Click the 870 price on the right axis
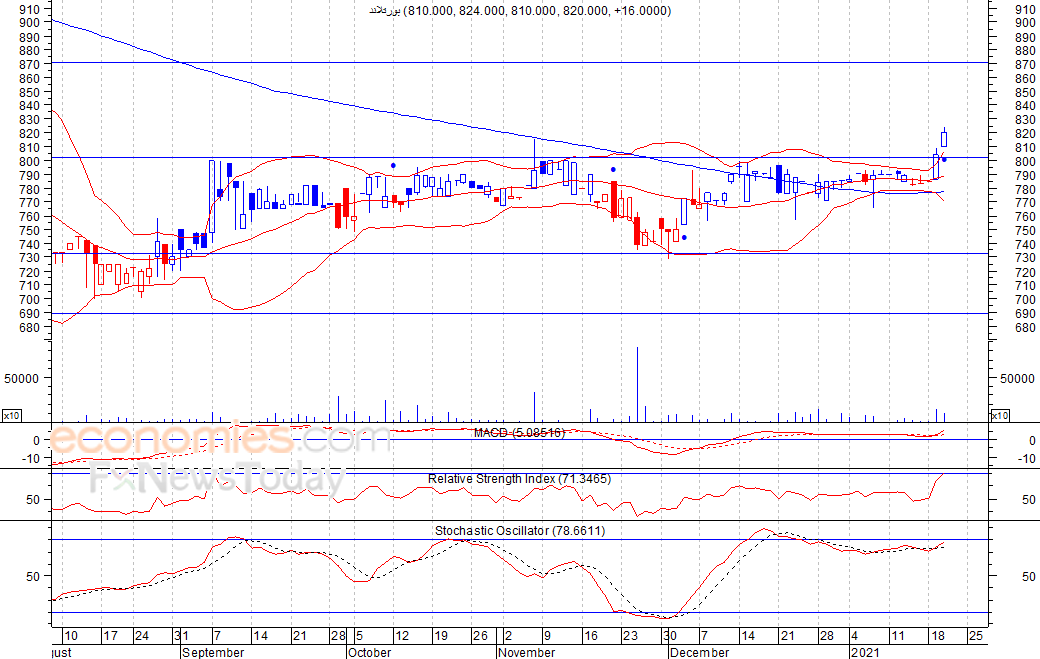Viewport: 1040px width, 659px height. coord(1025,64)
